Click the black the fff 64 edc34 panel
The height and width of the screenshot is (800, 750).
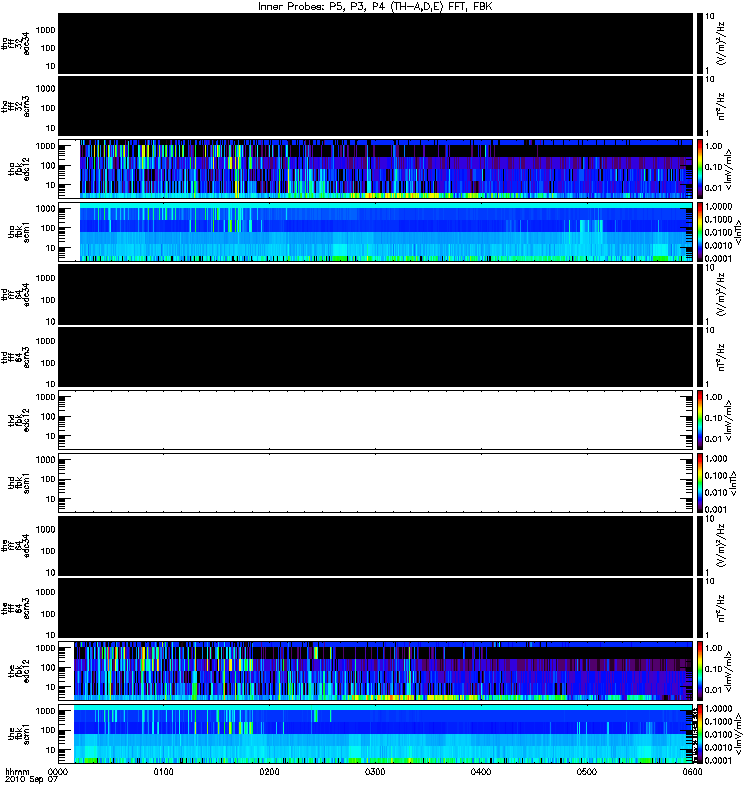(376, 545)
